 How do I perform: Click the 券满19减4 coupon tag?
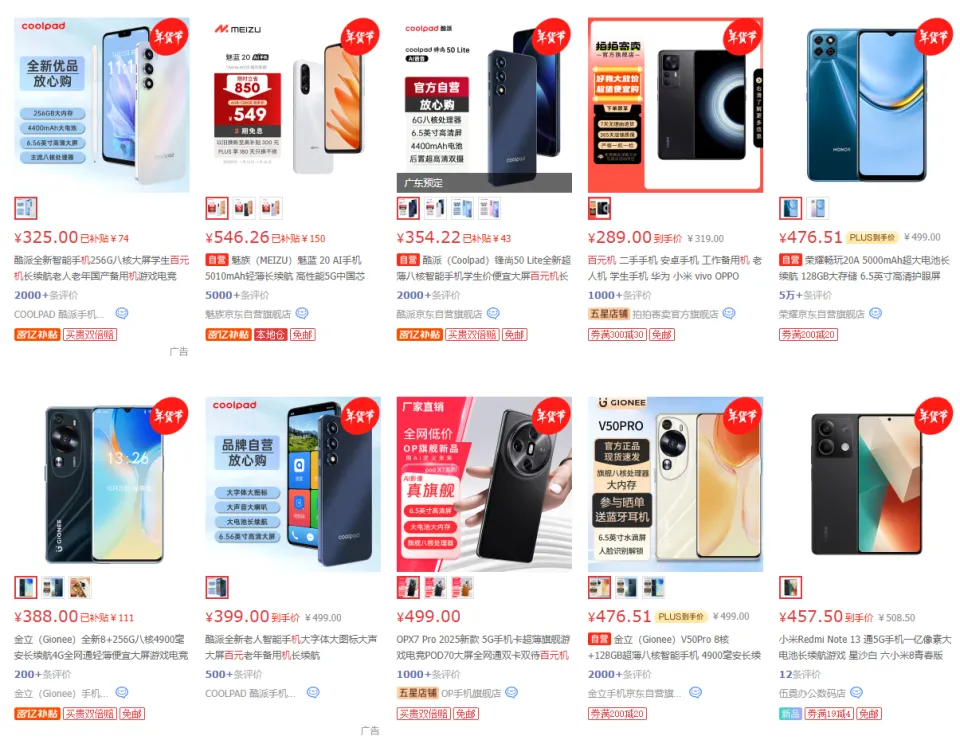click(828, 714)
